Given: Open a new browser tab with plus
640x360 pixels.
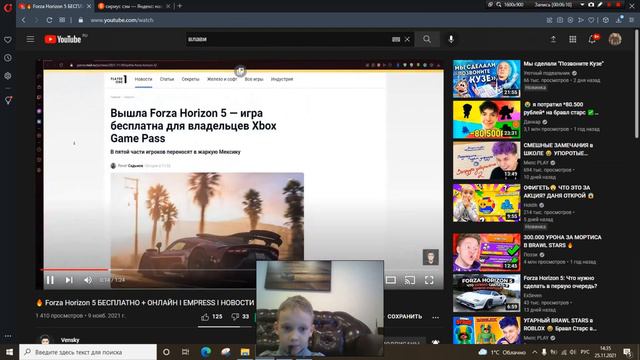Looking at the screenshot, I should (x=180, y=6).
